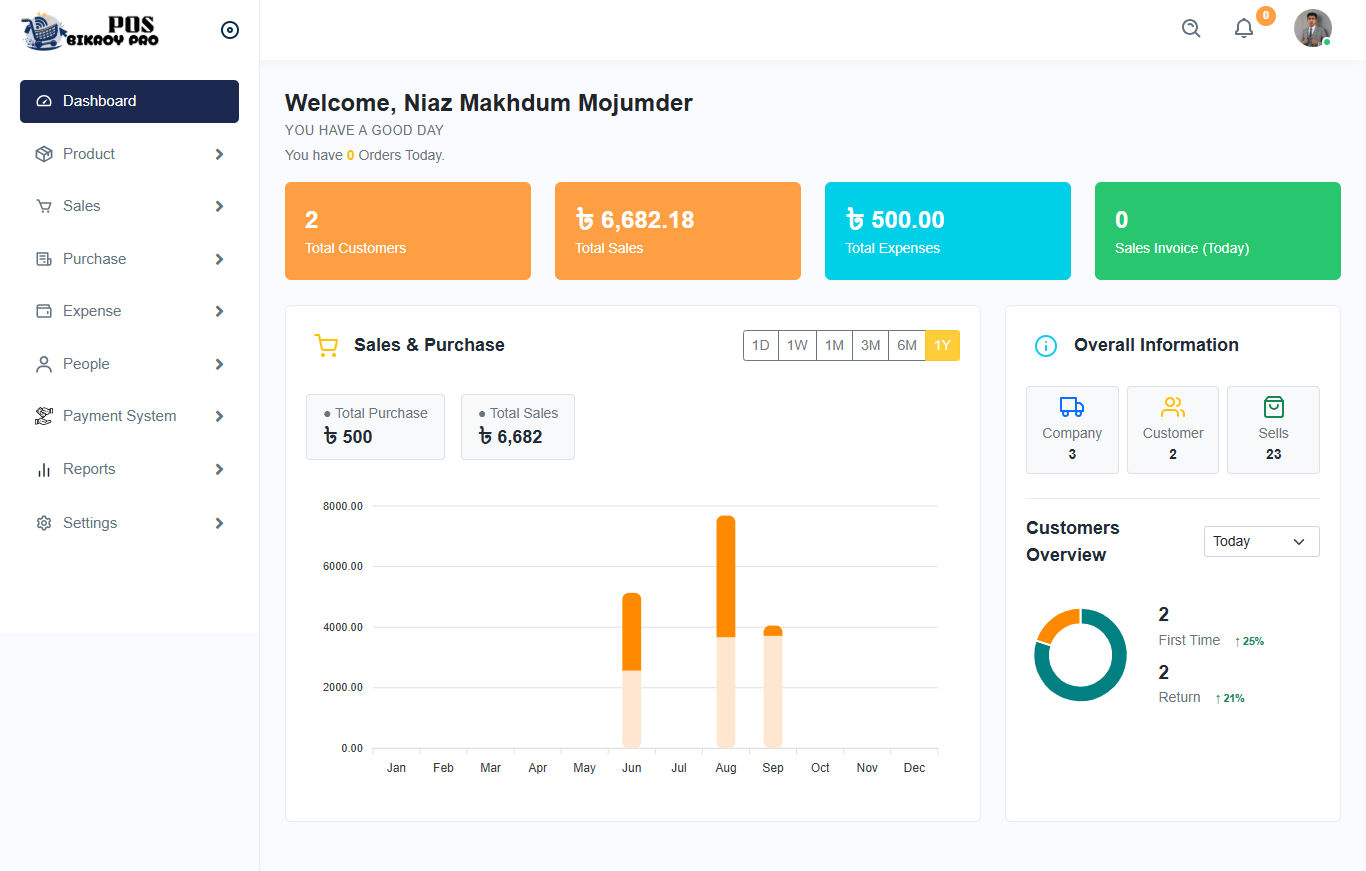Open the Payment System menu item
The image size is (1366, 871).
(129, 416)
